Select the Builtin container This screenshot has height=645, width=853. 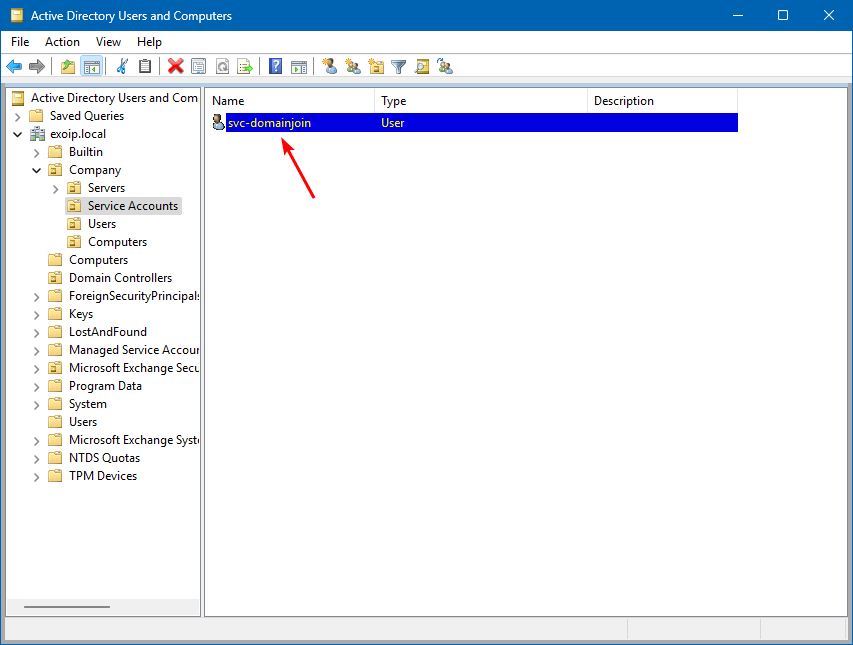pyautogui.click(x=85, y=152)
